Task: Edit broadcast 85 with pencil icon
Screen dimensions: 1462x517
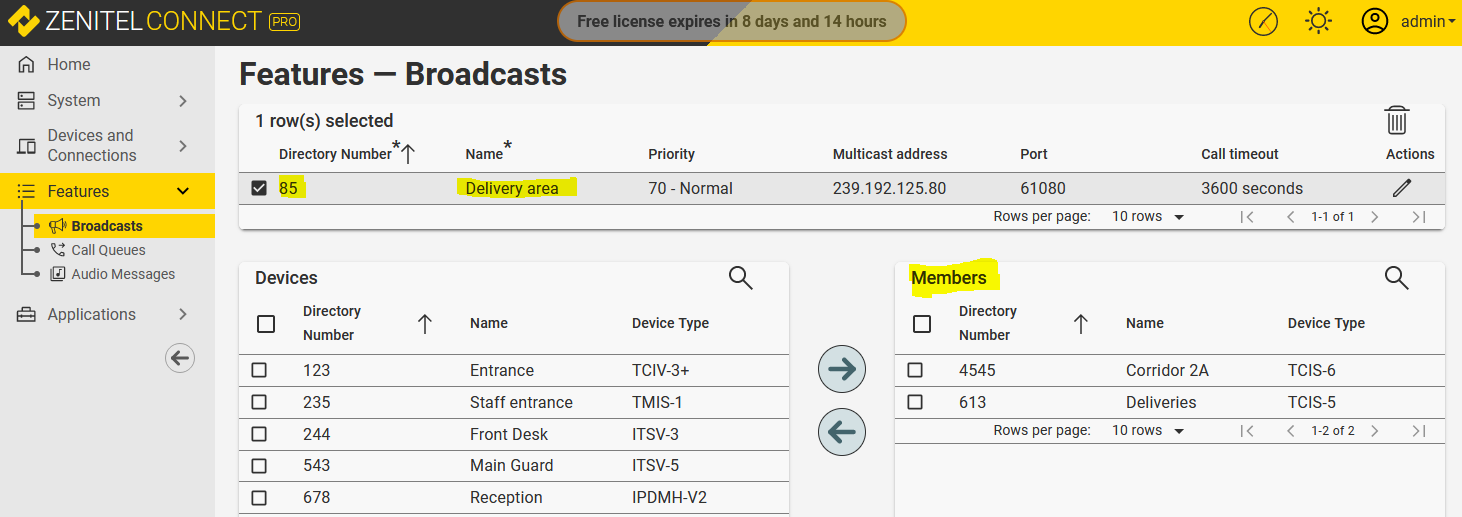Action: [x=1402, y=188]
